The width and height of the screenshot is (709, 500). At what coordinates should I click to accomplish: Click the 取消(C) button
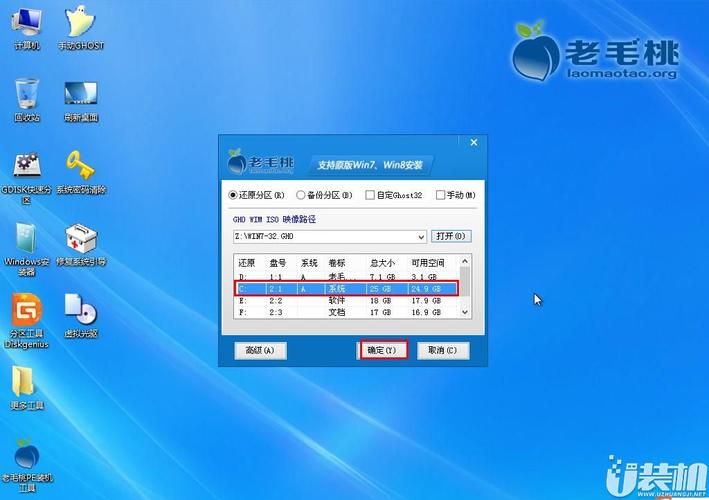click(x=443, y=350)
